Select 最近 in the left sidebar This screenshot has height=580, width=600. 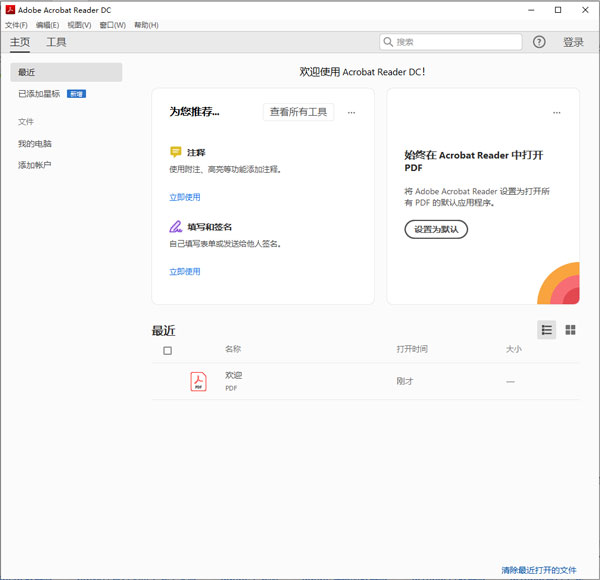coord(66,72)
